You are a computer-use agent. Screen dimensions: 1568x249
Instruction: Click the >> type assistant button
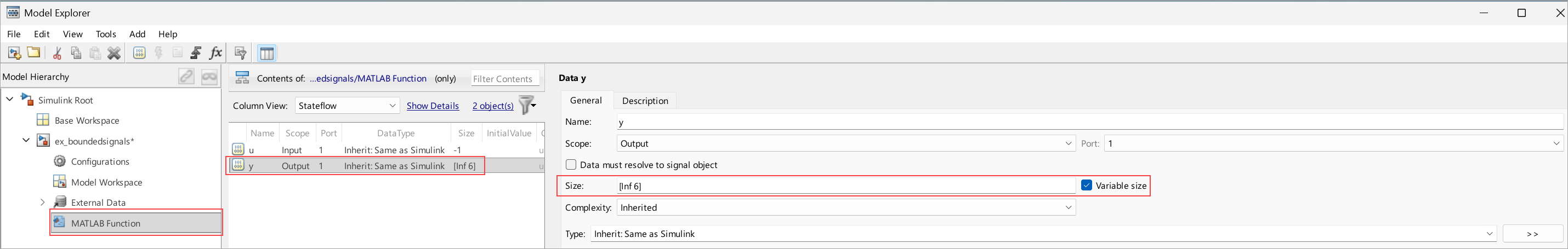click(x=1532, y=234)
